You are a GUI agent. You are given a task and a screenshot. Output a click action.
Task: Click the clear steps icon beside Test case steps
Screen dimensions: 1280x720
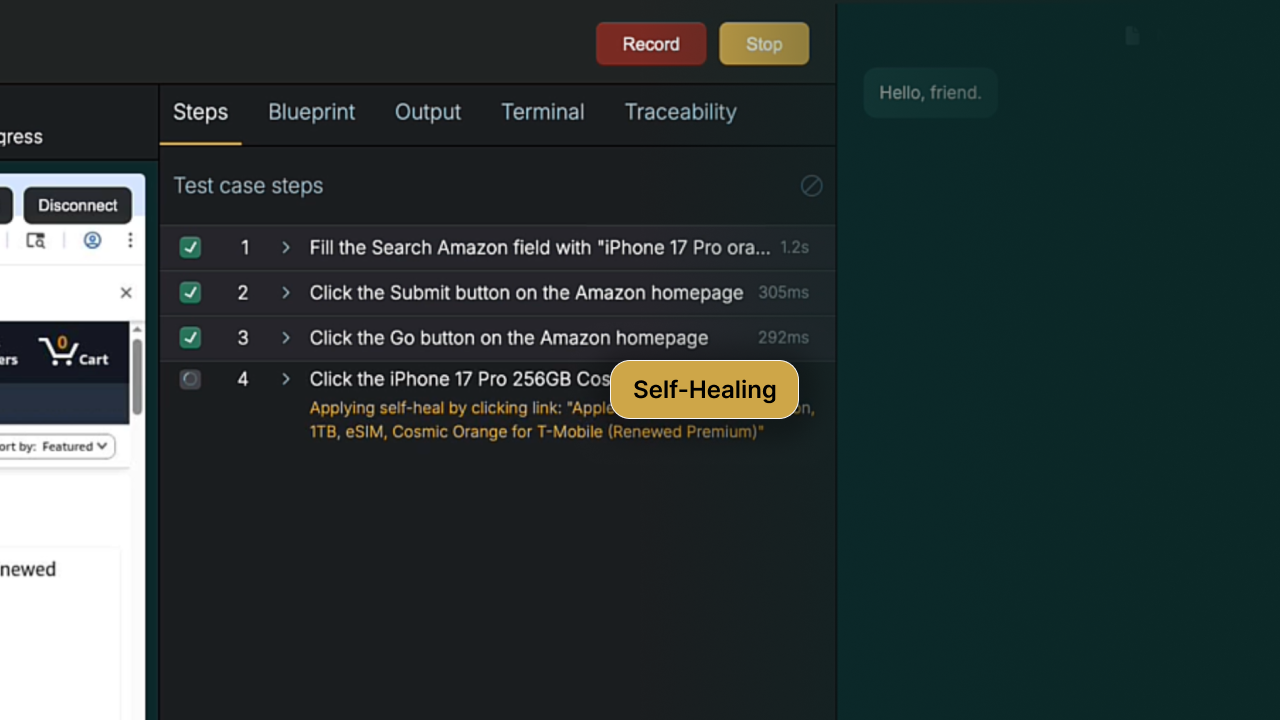click(811, 186)
